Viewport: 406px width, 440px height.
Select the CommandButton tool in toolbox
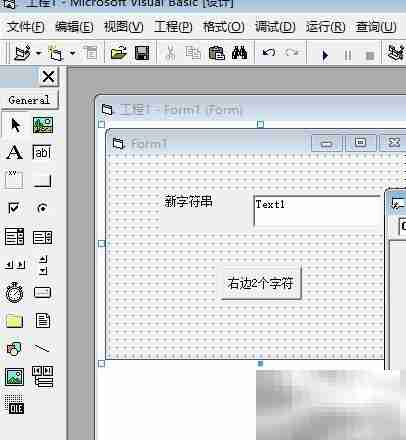(x=42, y=180)
